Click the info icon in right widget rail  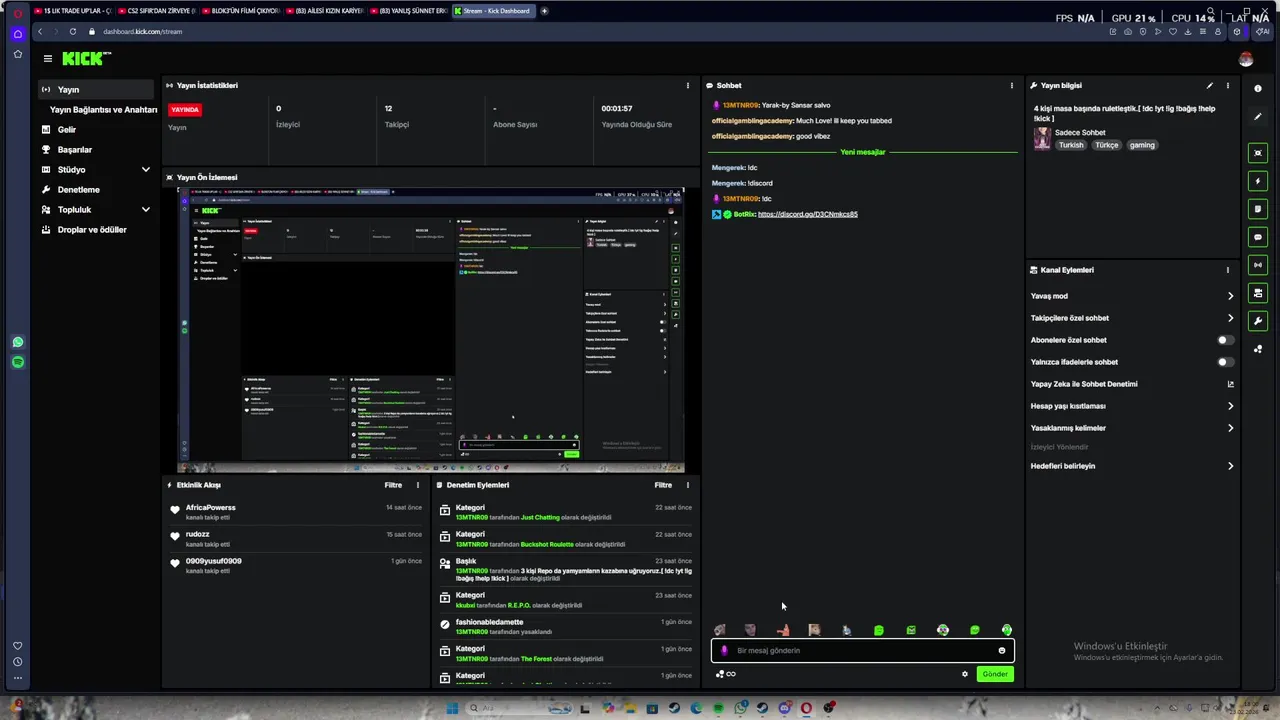point(1258,89)
